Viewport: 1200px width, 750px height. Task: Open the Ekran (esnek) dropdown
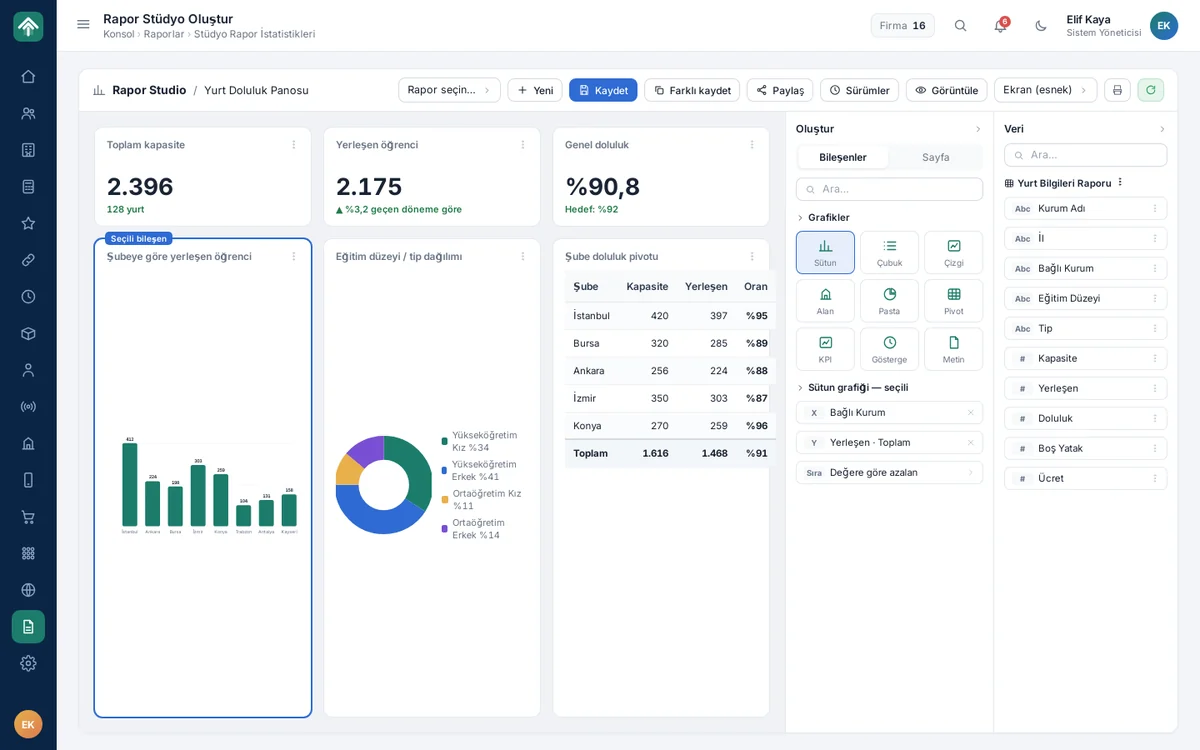pyautogui.click(x=1045, y=90)
